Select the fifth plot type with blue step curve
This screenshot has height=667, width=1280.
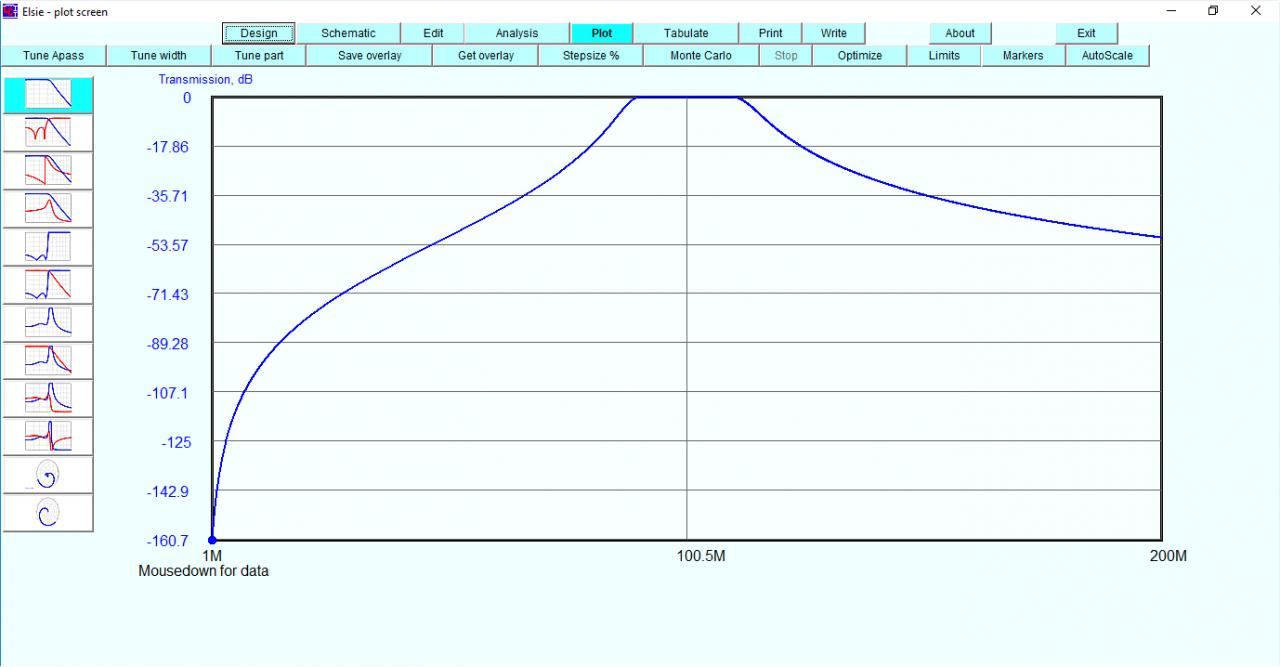click(x=49, y=247)
